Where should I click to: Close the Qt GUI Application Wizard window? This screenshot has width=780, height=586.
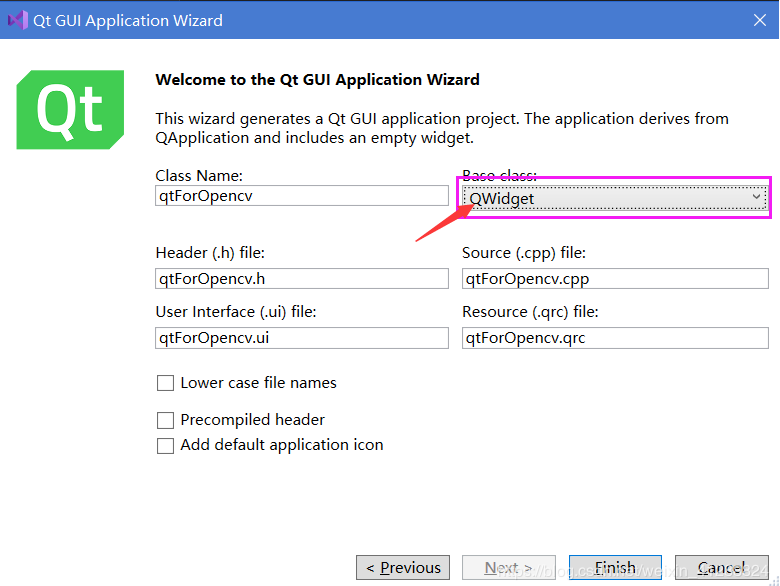(760, 20)
